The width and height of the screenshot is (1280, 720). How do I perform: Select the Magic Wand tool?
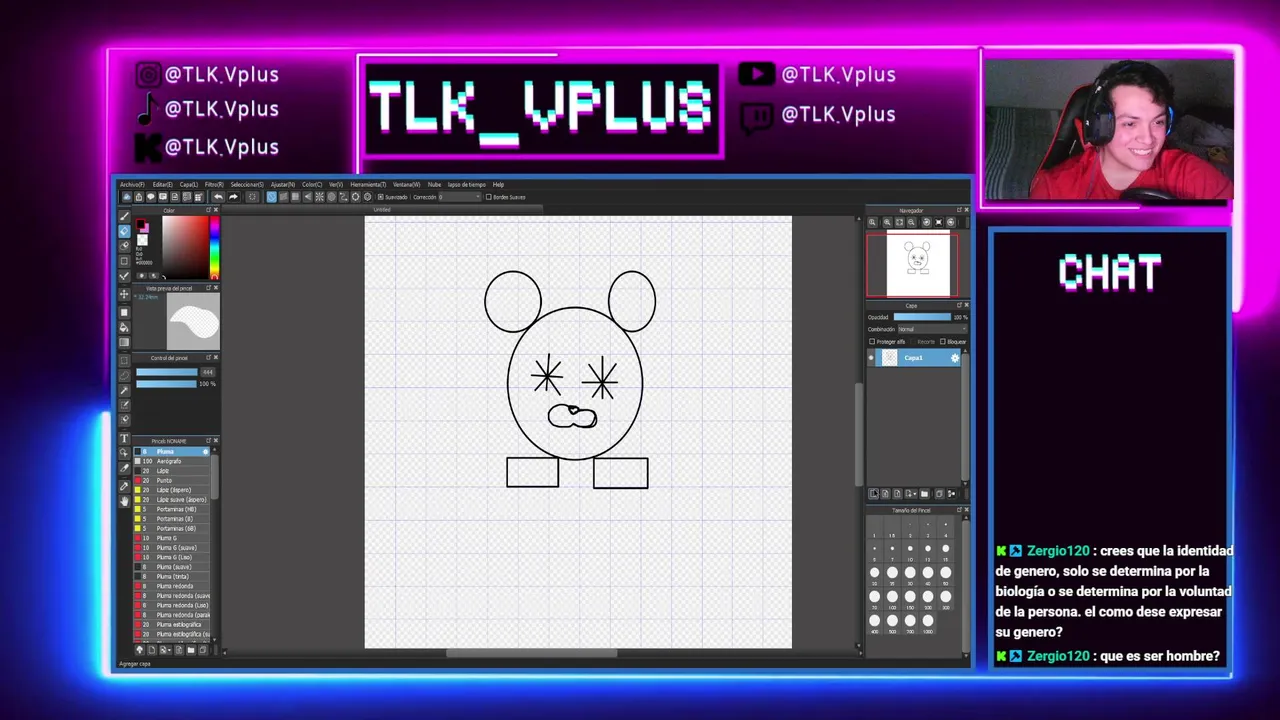pyautogui.click(x=124, y=390)
